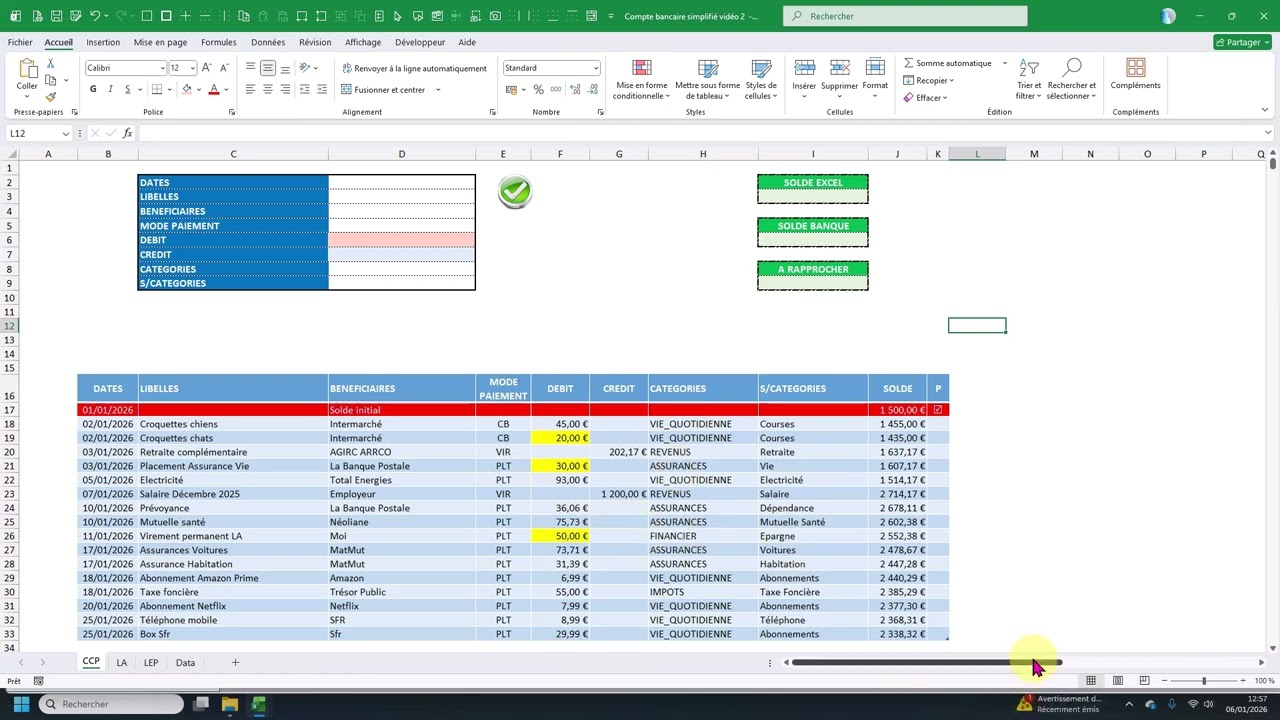Apply bold with the G button
The image size is (1280, 720).
coord(93,89)
